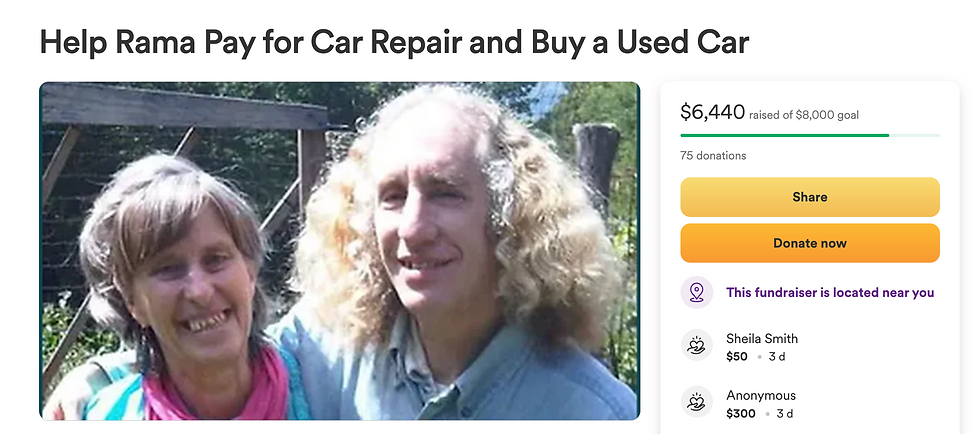Click the orange Donate now button
Image resolution: width=980 pixels, height=434 pixels.
click(809, 243)
